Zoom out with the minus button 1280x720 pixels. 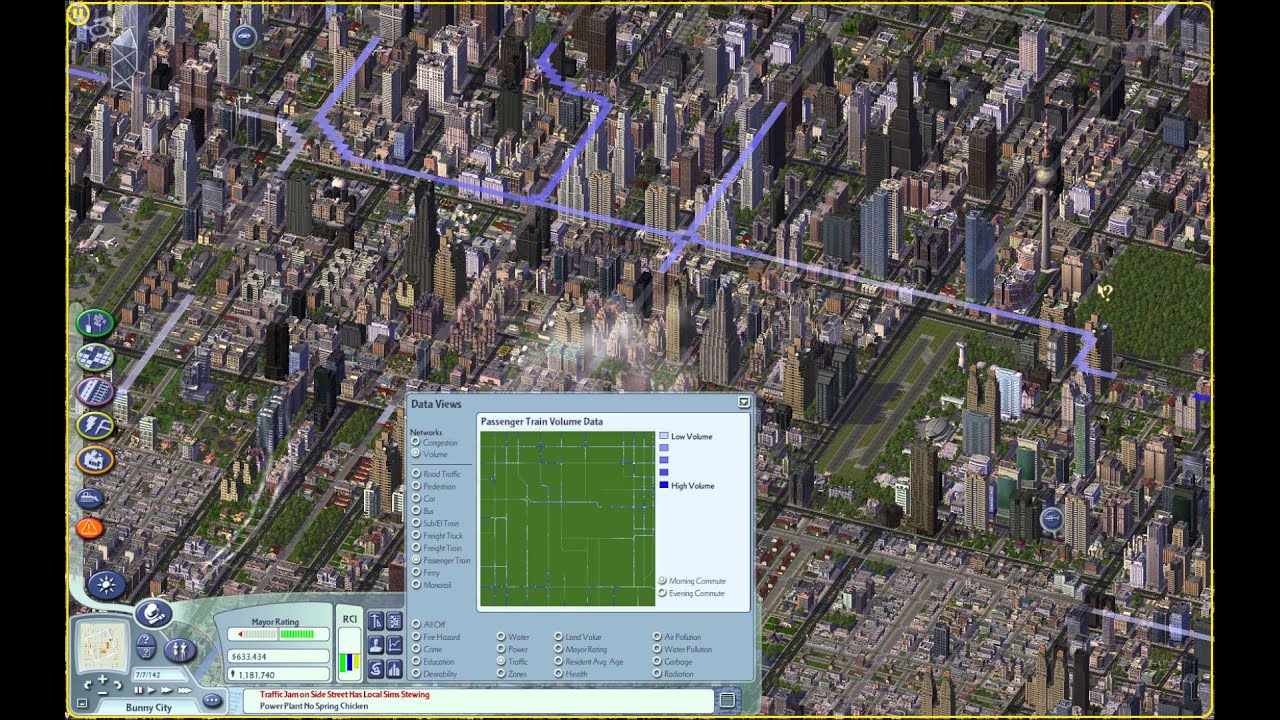(102, 692)
